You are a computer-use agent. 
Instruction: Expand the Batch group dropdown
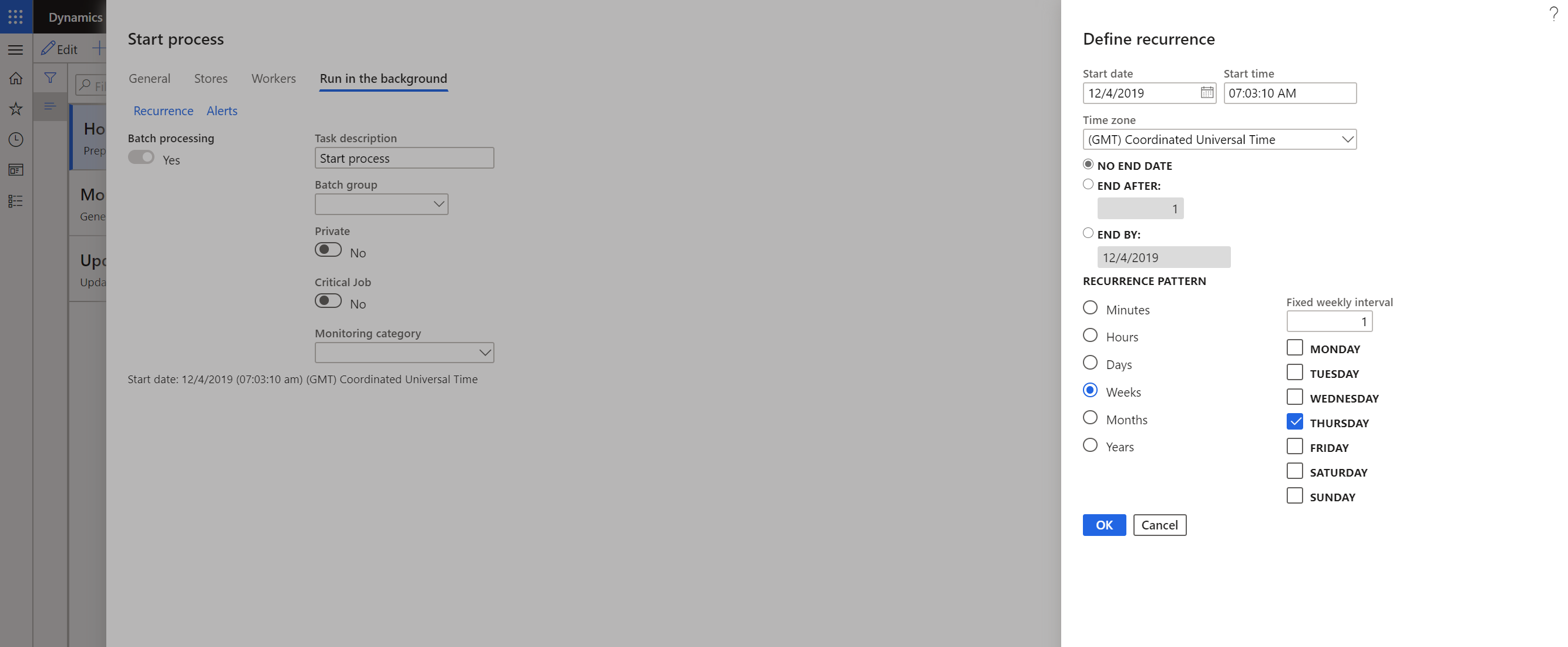pos(437,204)
